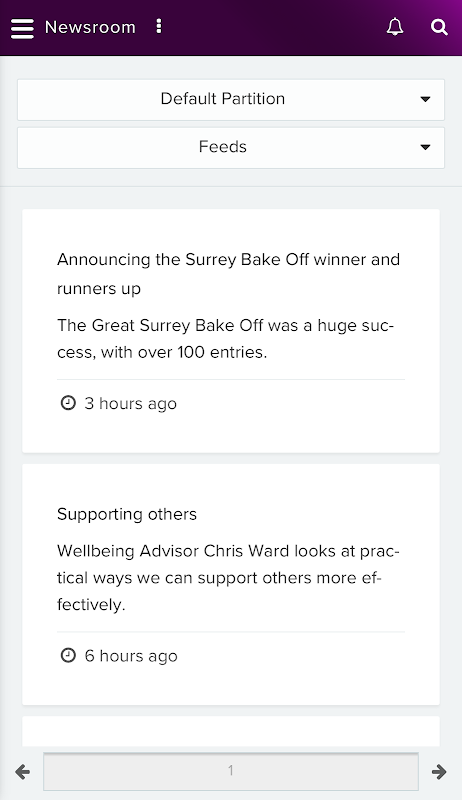
Task: Open the hamburger navigation menu
Action: coord(22,28)
